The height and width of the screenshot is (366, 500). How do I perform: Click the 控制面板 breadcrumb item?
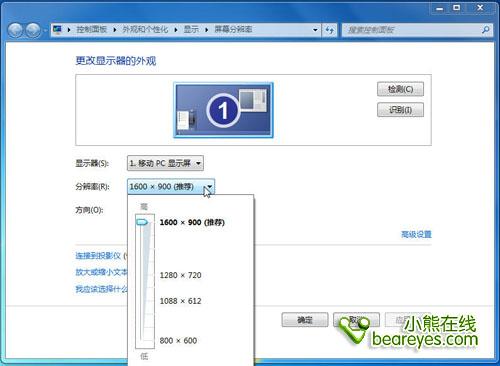pos(91,30)
